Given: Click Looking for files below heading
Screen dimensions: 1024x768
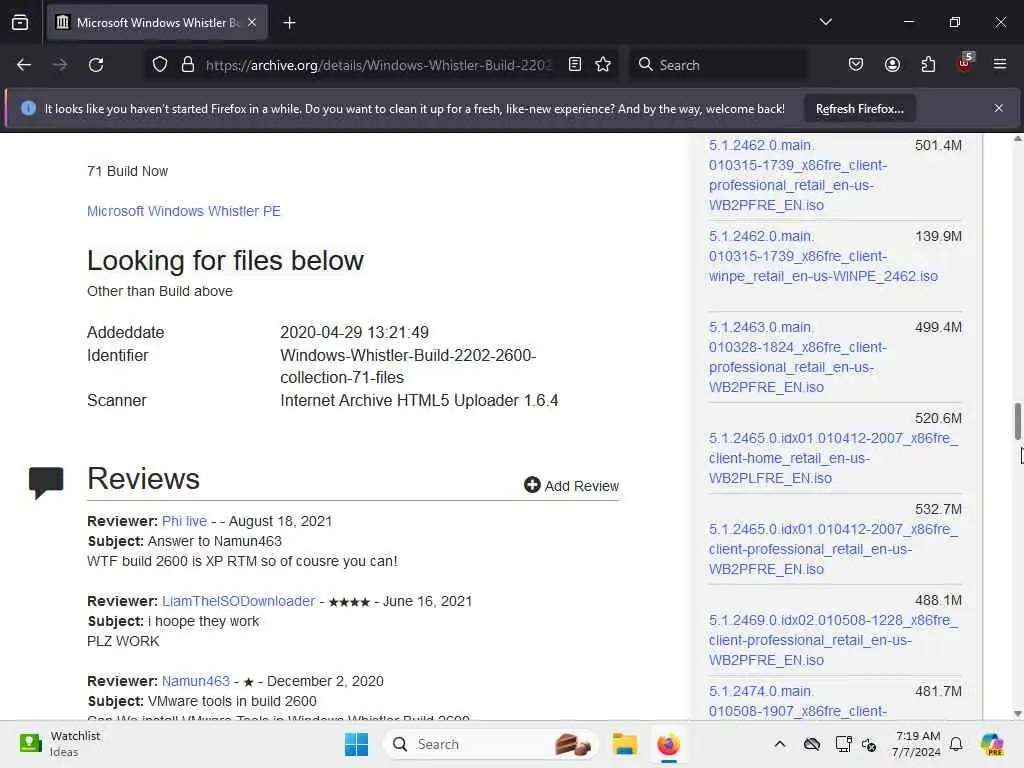Looking at the screenshot, I should 225,261.
